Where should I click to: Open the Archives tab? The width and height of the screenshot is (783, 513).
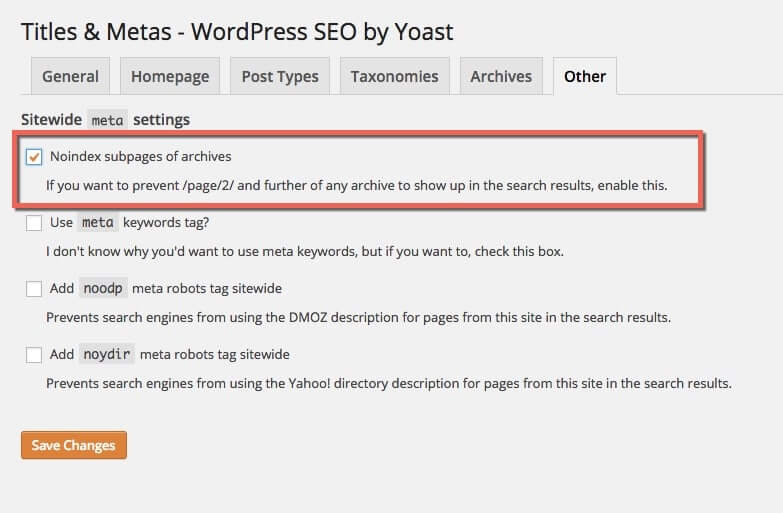(501, 76)
